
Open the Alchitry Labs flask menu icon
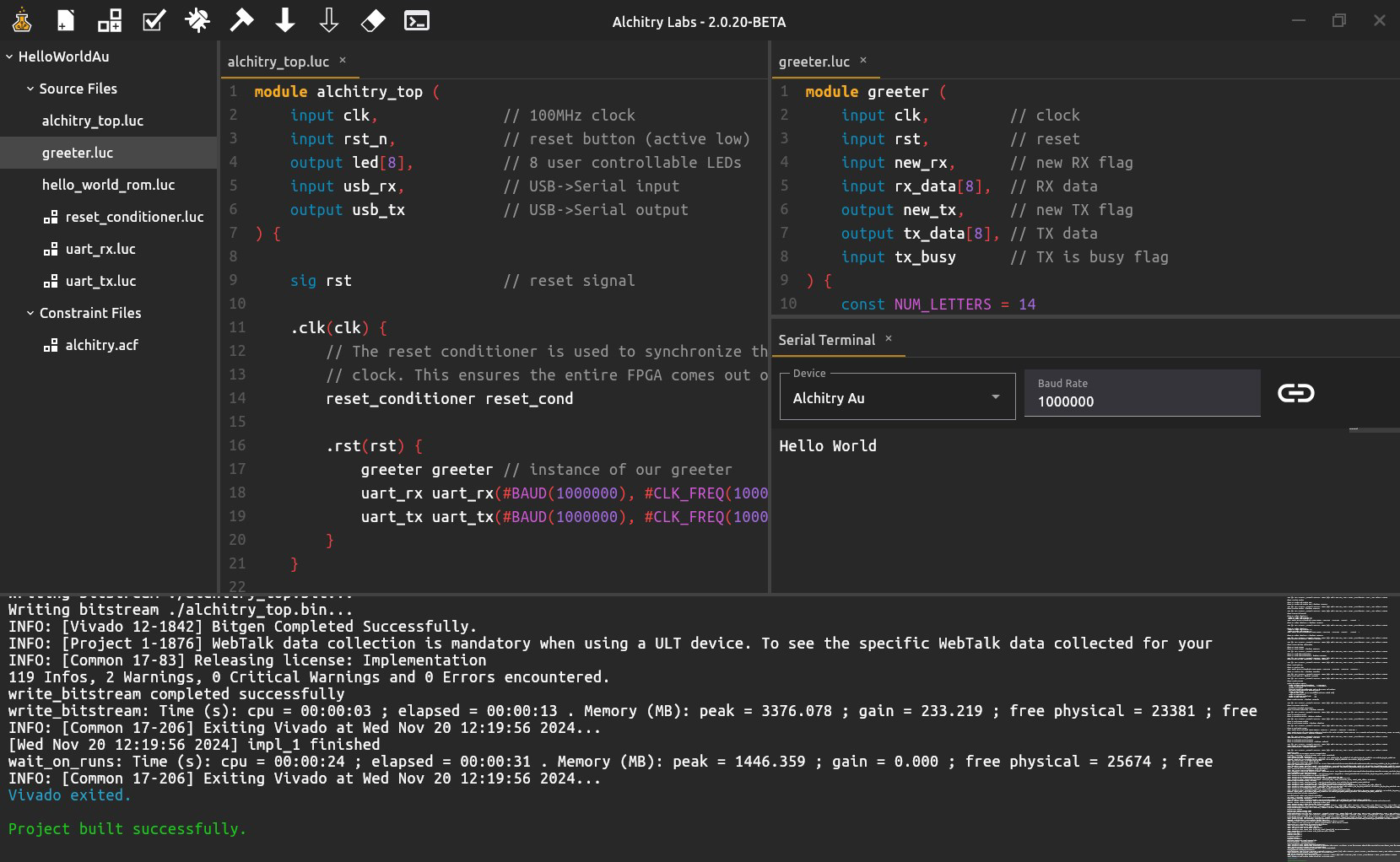click(x=22, y=20)
